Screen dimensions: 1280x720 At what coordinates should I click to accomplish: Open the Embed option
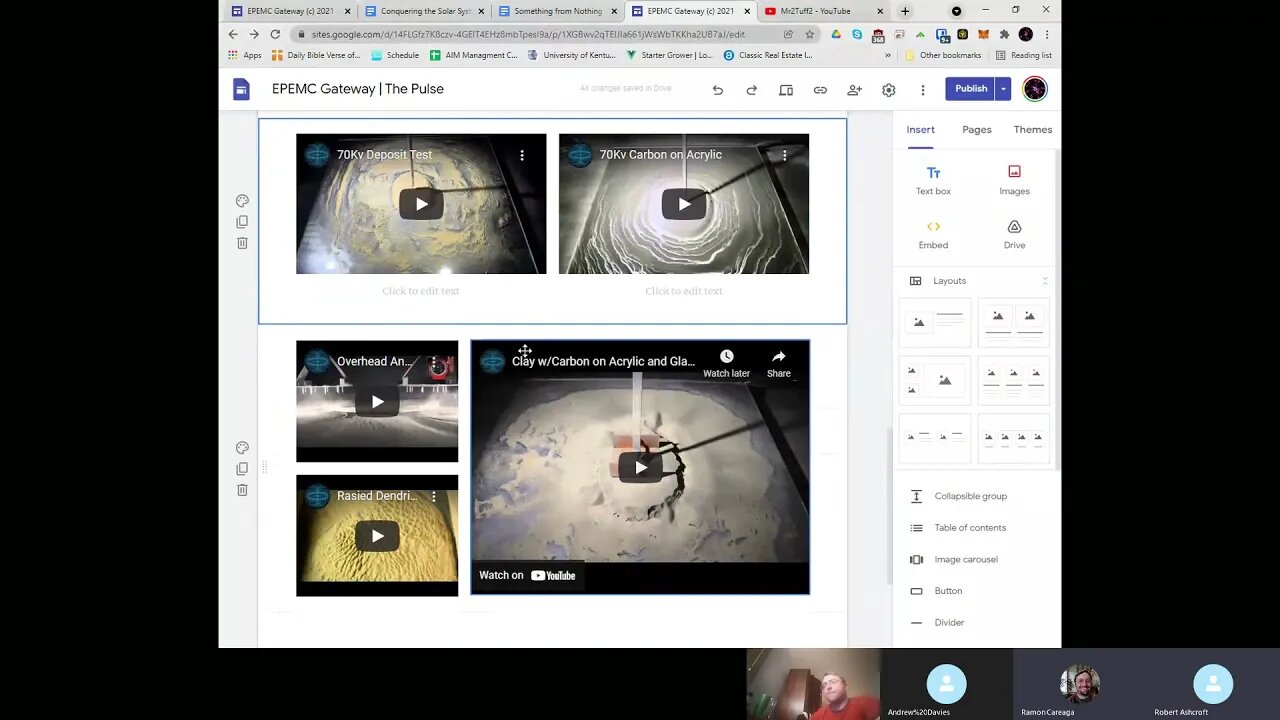tap(933, 235)
